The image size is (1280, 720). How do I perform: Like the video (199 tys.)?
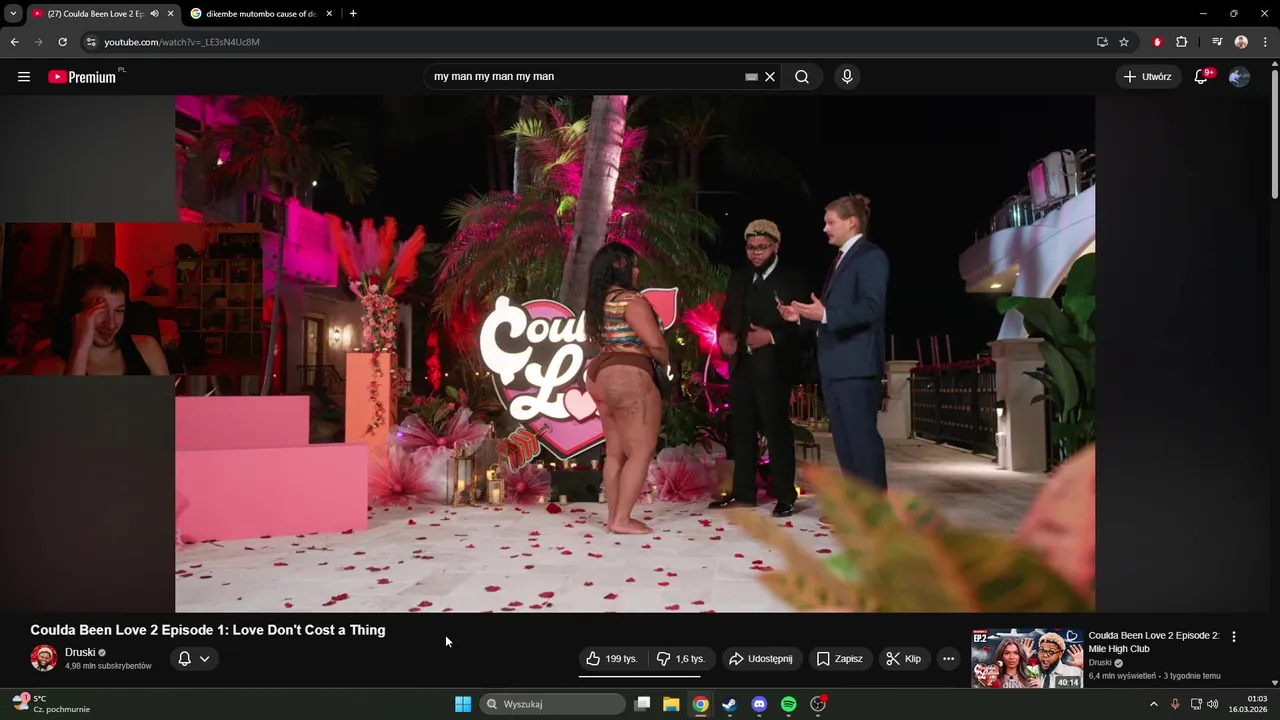(613, 659)
